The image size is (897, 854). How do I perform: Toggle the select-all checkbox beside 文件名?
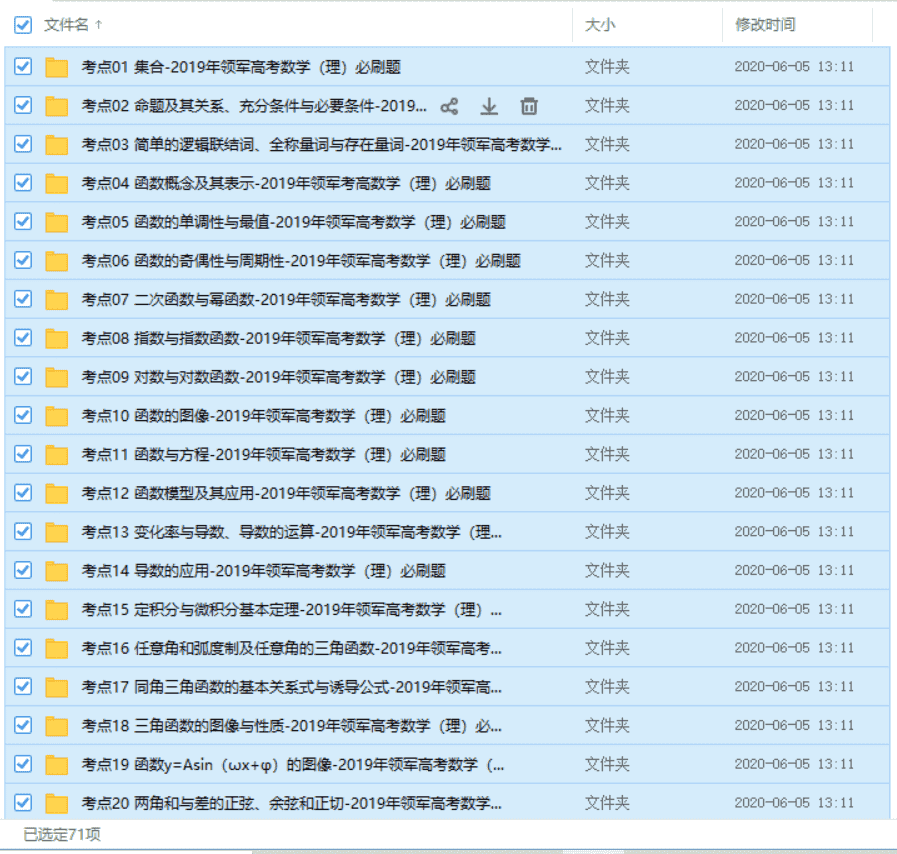pyautogui.click(x=23, y=25)
